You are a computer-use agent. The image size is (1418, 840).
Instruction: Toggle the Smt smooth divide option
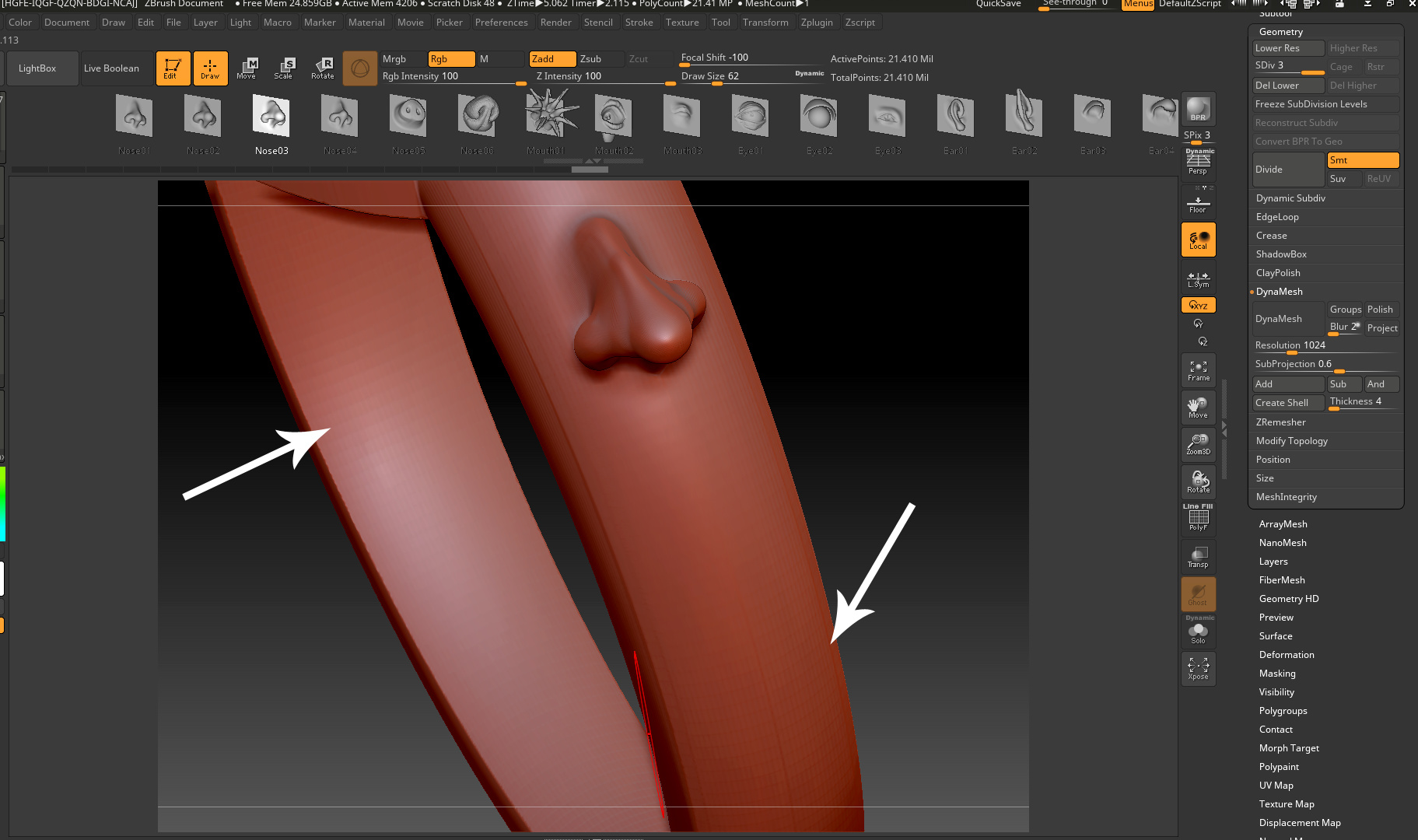point(1363,160)
